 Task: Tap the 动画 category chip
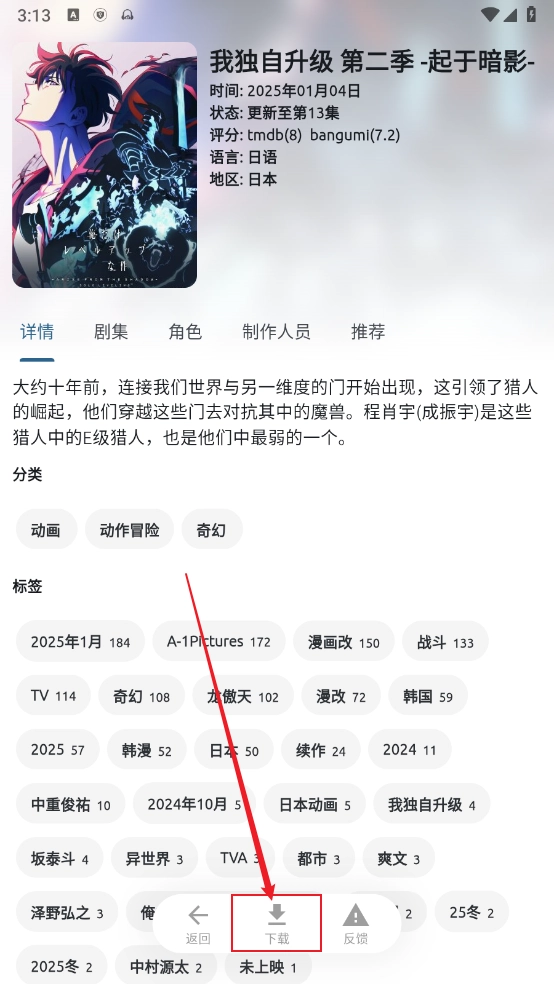pos(46,530)
